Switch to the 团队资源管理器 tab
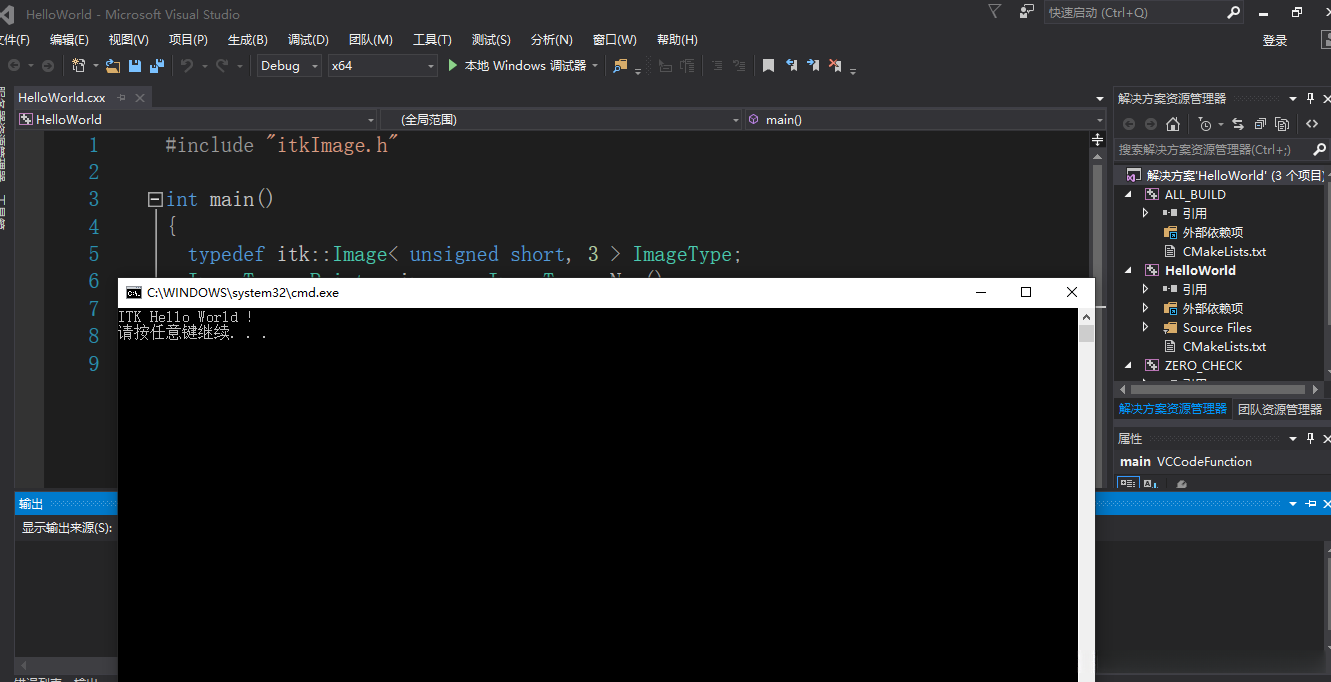 [x=1280, y=409]
